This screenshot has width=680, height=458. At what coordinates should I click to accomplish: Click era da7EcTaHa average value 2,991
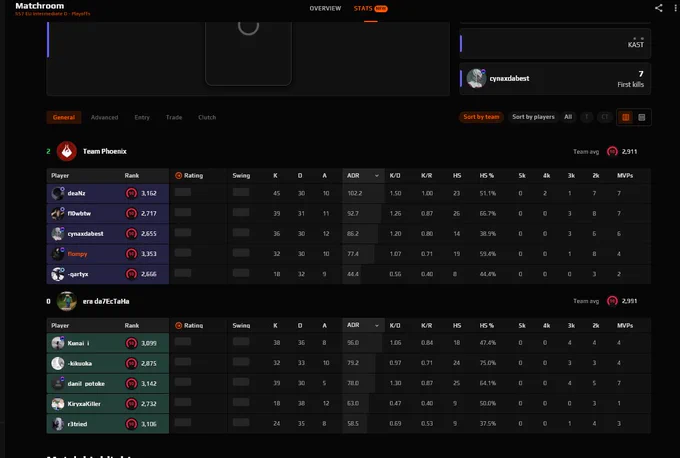pyautogui.click(x=629, y=301)
